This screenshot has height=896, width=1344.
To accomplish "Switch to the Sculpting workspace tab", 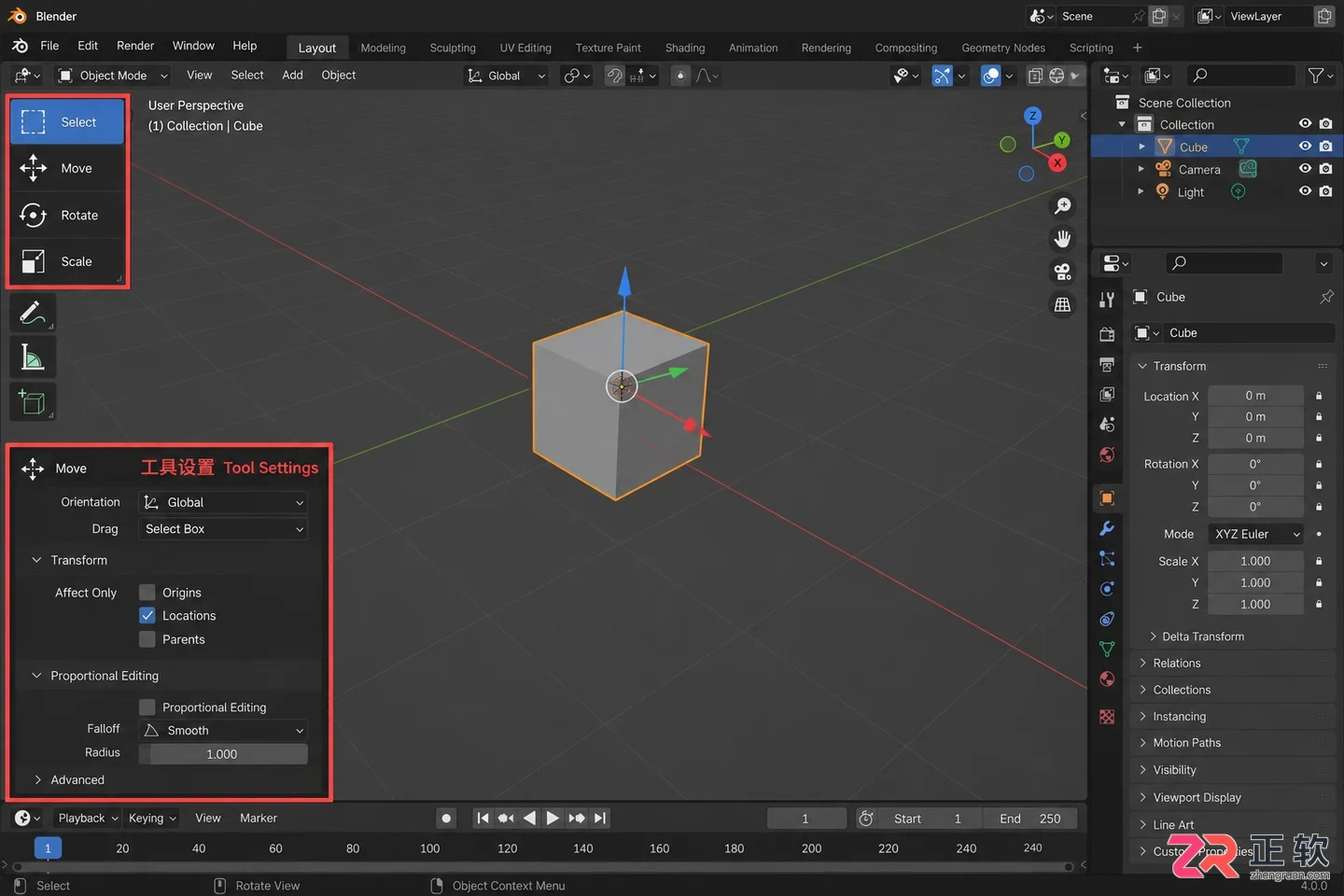I will pos(453,48).
